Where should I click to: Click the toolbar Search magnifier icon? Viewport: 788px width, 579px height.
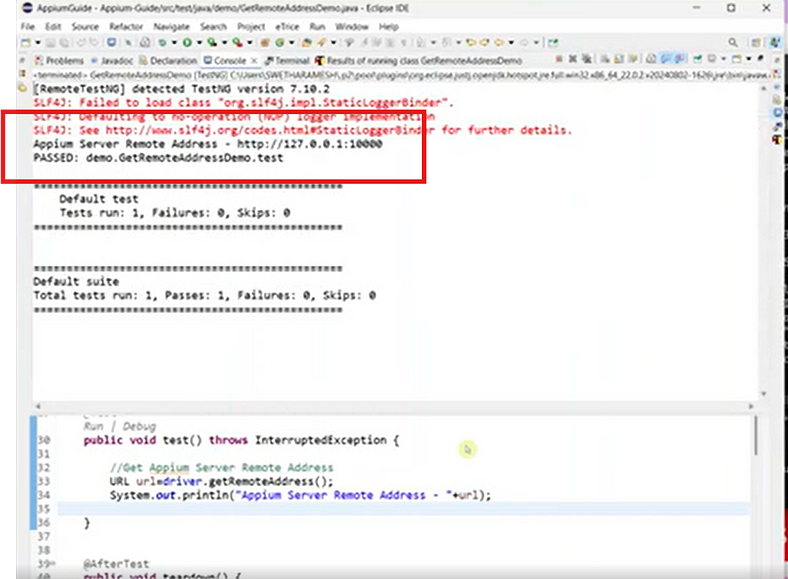coord(733,43)
